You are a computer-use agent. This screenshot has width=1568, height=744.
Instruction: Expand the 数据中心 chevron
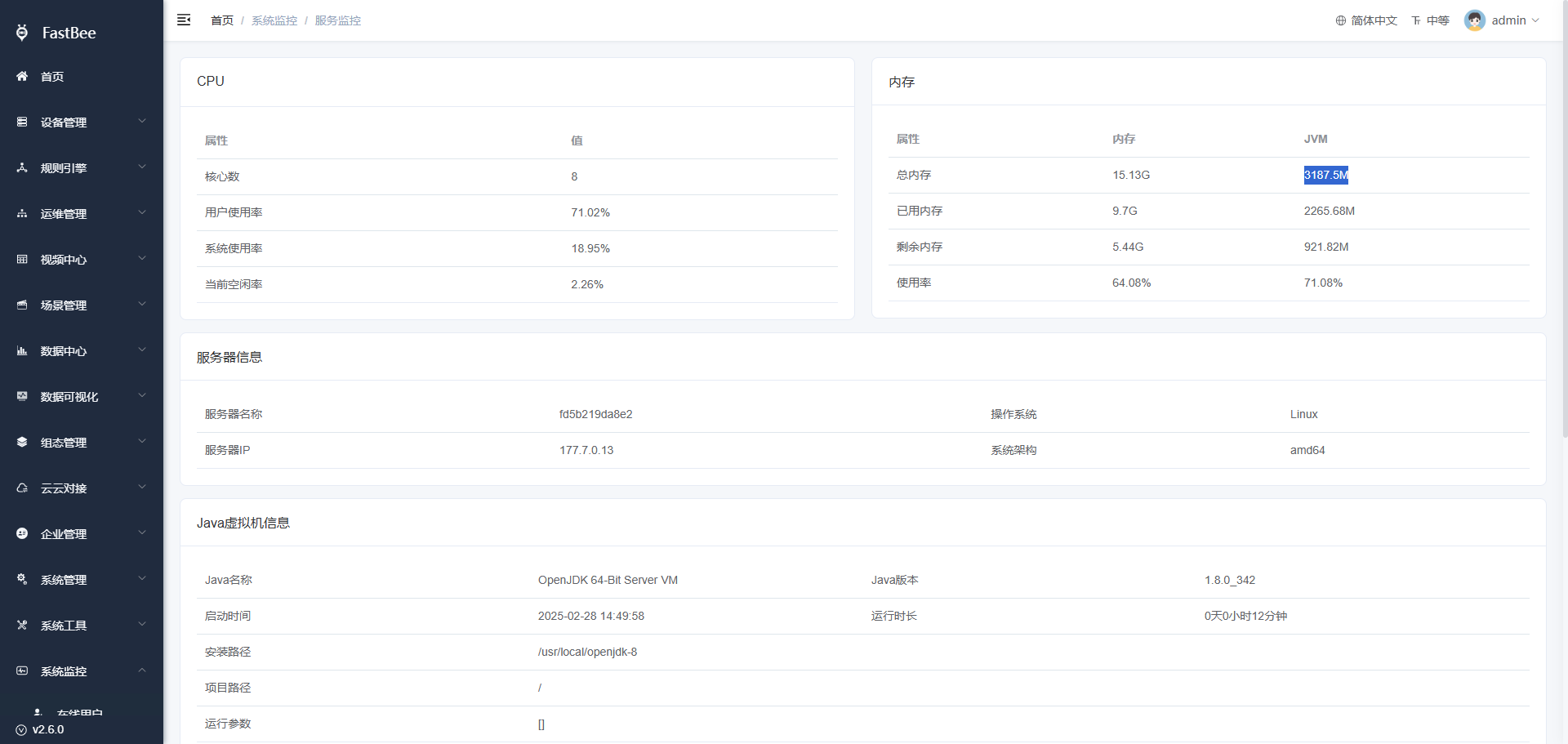pos(142,350)
